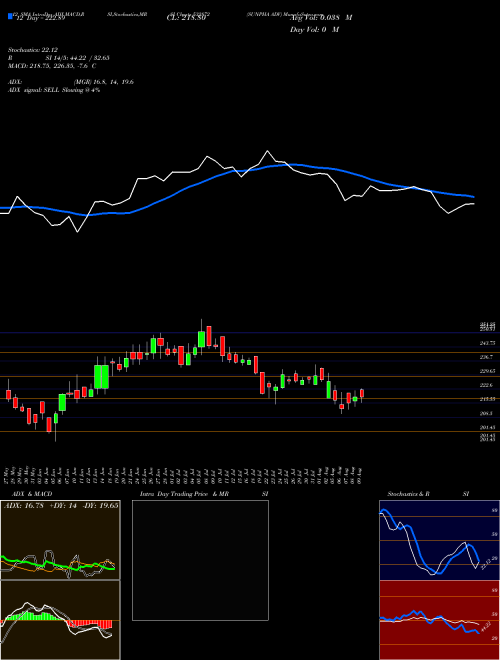Click the 236.7 price axis label
500x660 pixels.
pos(486,357)
